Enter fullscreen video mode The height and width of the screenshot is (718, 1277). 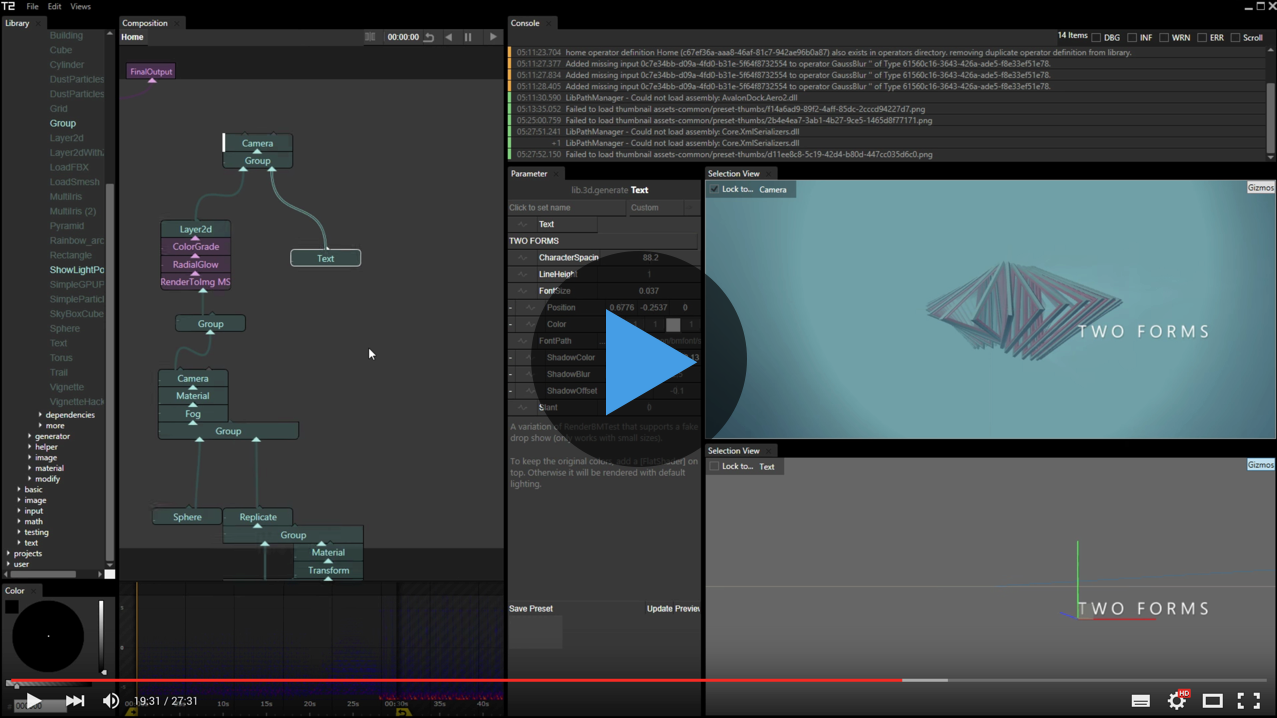tap(1248, 701)
